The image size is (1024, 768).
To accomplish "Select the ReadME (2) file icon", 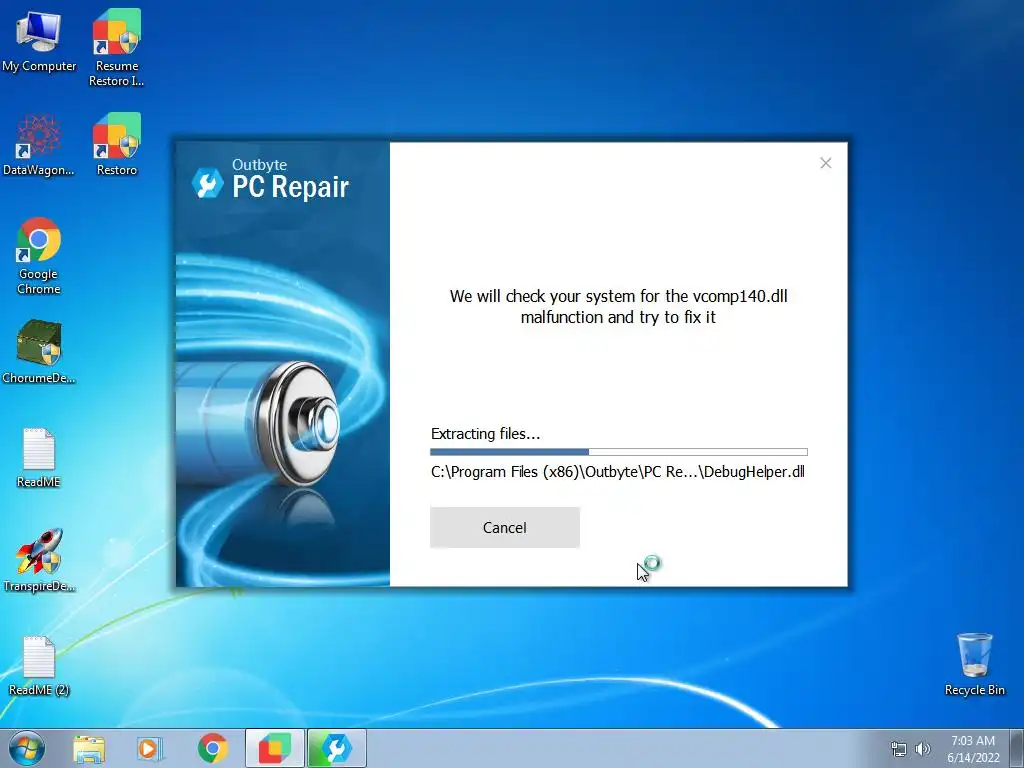I will [x=39, y=665].
